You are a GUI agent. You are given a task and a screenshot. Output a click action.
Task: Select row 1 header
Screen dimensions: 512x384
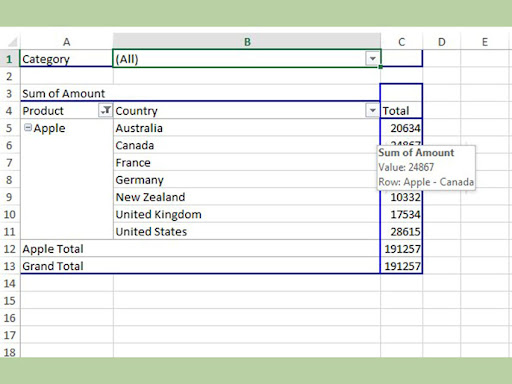point(10,59)
